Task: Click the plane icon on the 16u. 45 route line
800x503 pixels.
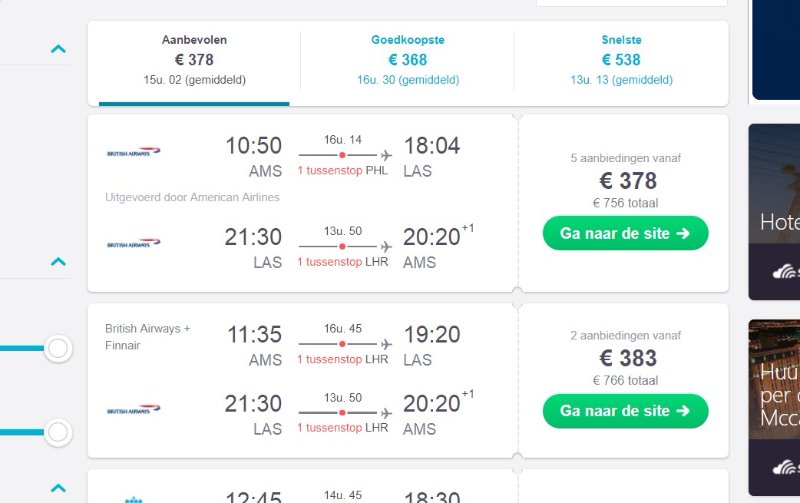Action: [x=386, y=344]
